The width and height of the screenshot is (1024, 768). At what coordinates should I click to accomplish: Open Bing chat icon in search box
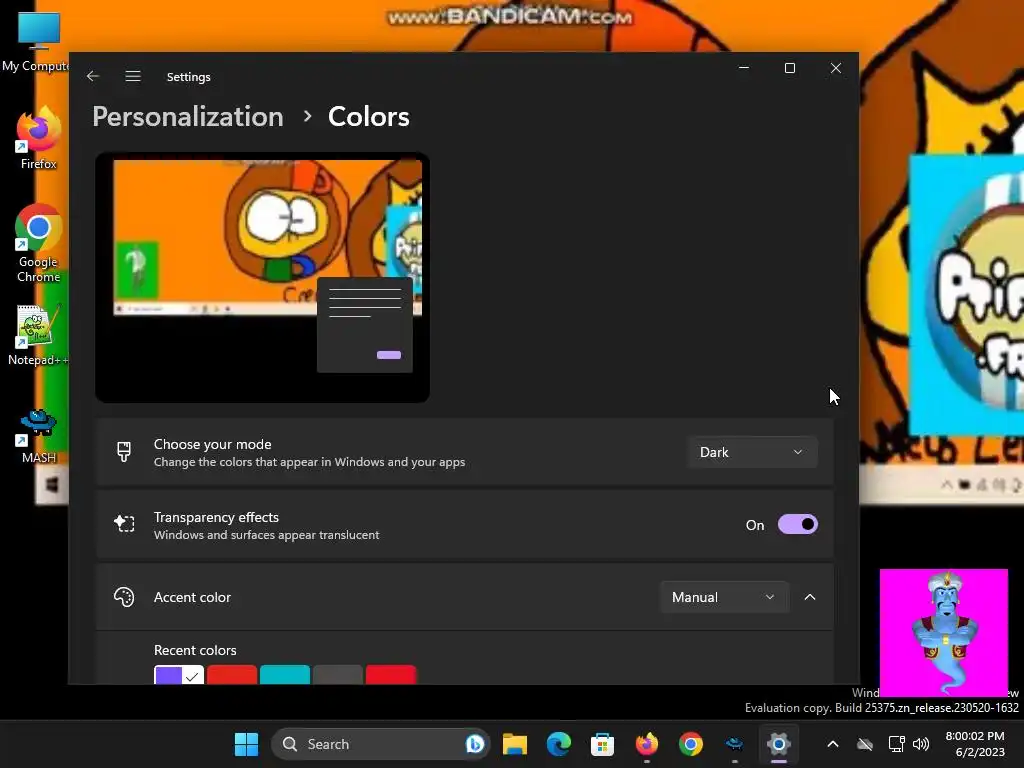[x=475, y=744]
